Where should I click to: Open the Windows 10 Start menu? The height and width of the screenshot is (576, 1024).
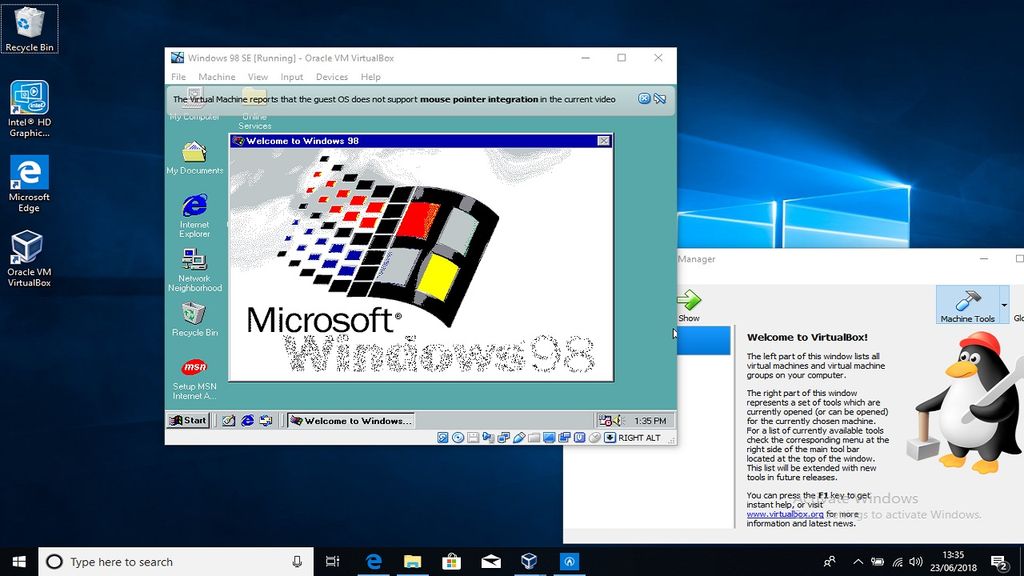point(19,562)
